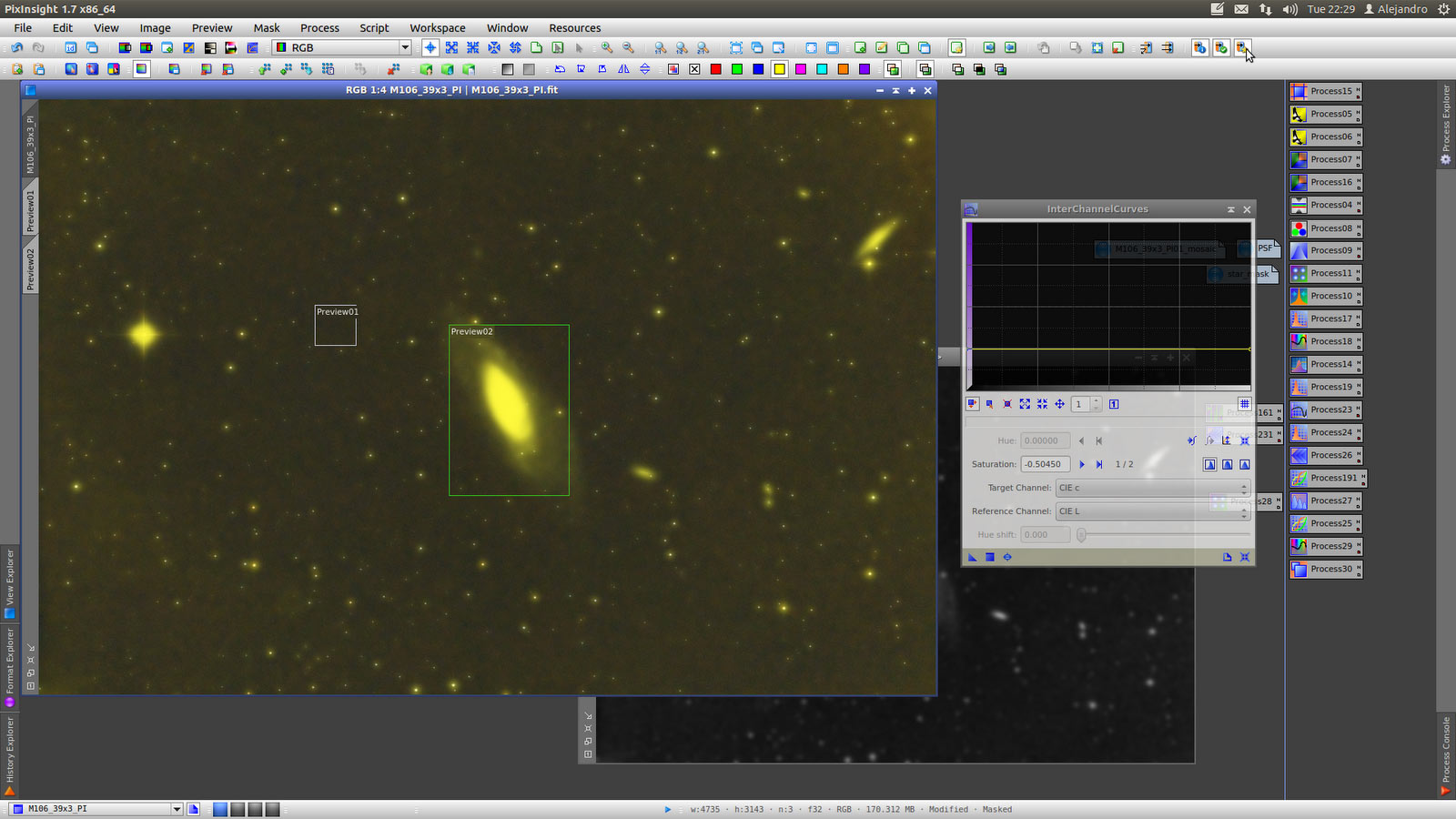The height and width of the screenshot is (819, 1456).
Task: Click the vertical mirror flip icon
Action: click(x=645, y=69)
